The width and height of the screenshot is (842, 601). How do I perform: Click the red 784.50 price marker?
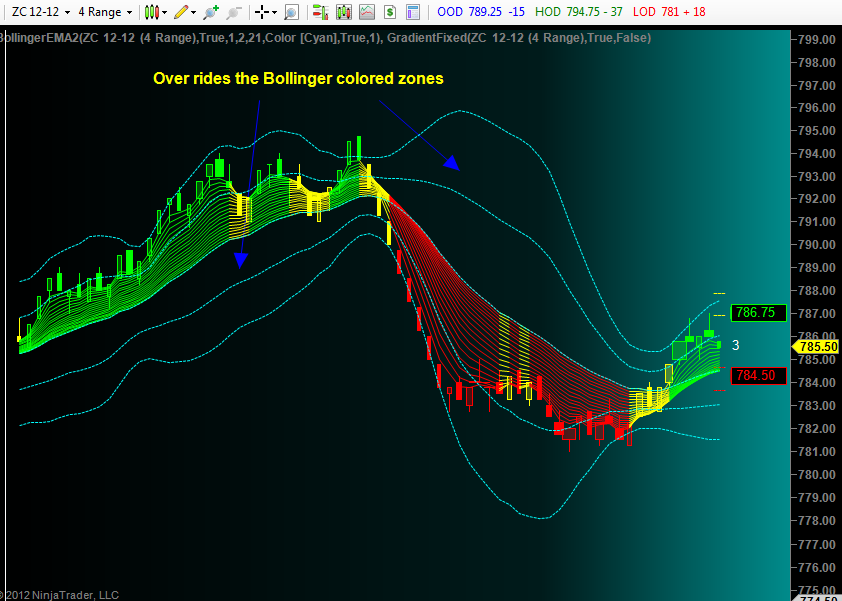758,375
